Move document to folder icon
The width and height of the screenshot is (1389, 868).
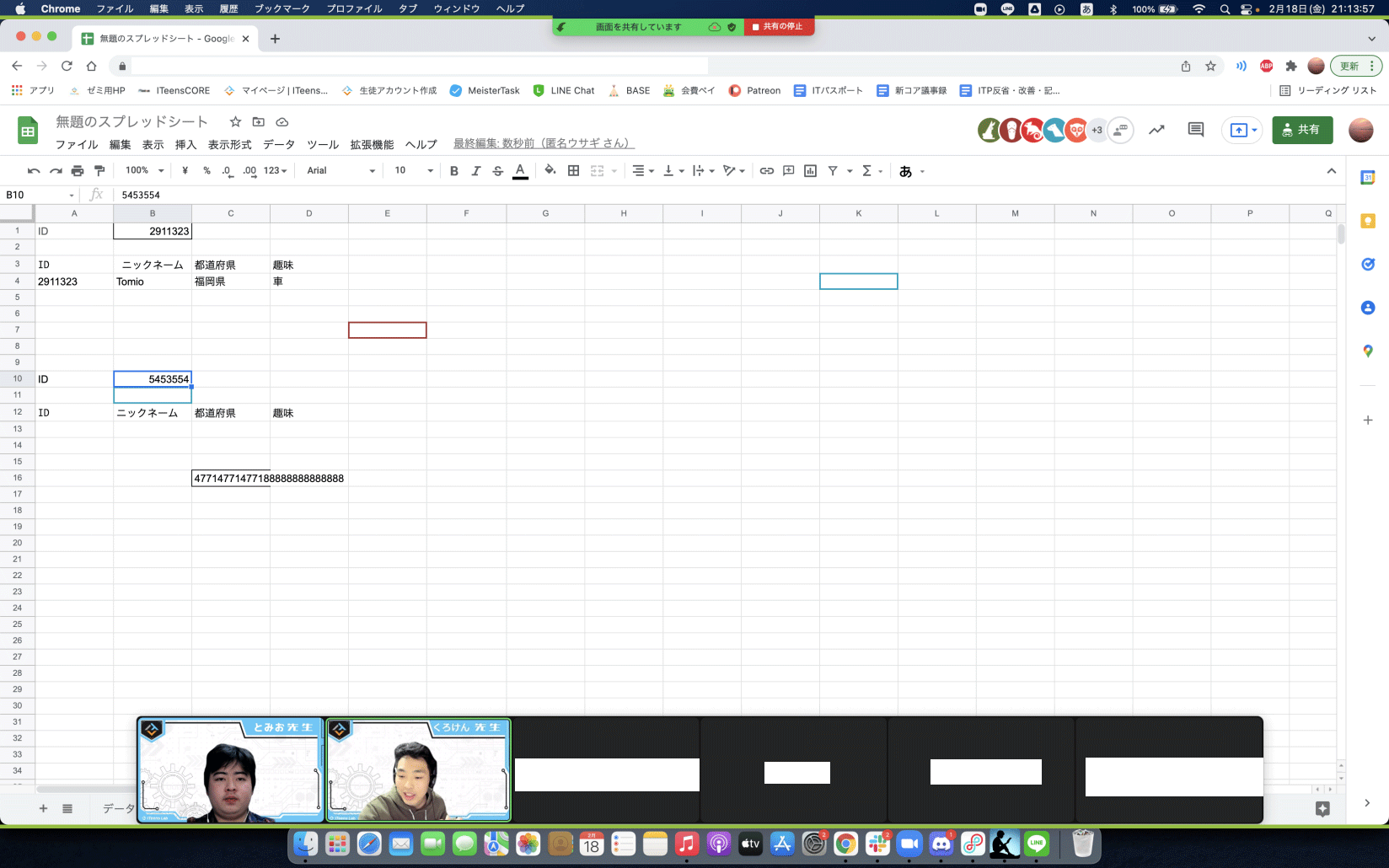(259, 122)
